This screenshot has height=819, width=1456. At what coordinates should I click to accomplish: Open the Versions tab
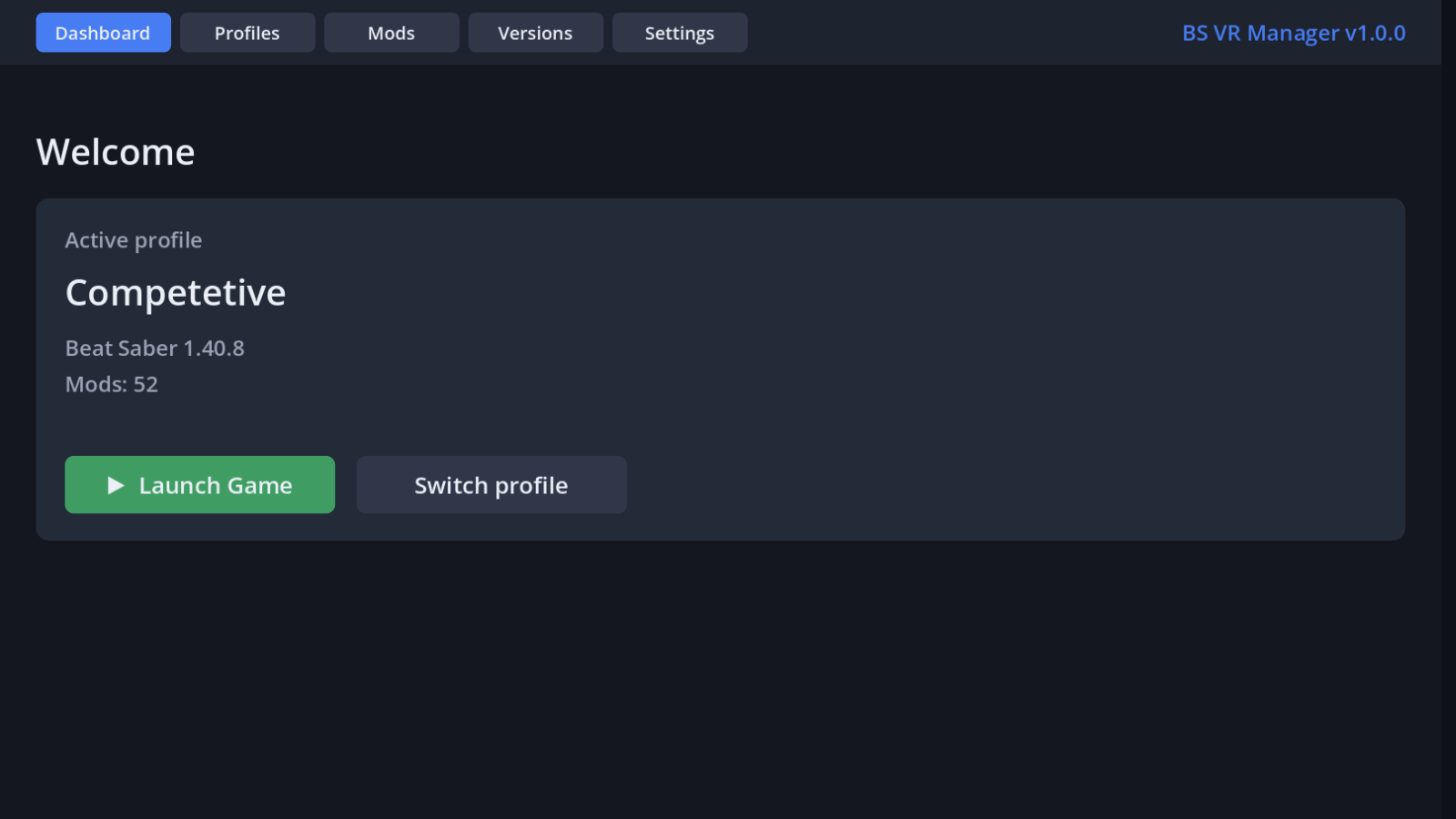pos(535,33)
